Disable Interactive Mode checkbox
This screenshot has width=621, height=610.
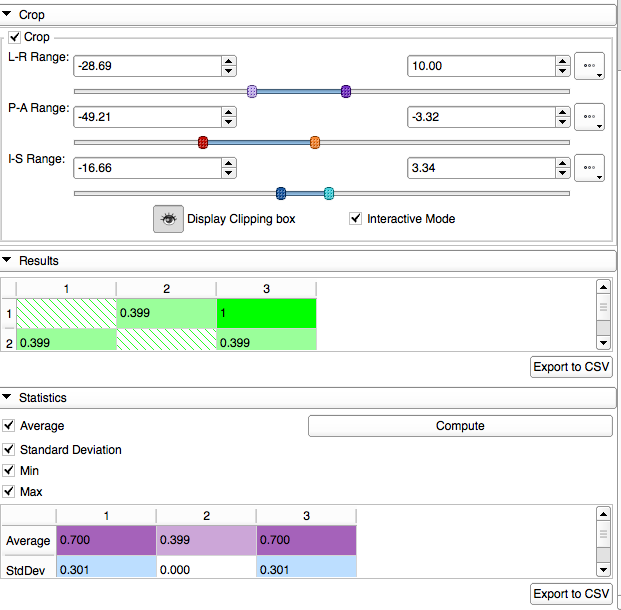[x=355, y=219]
